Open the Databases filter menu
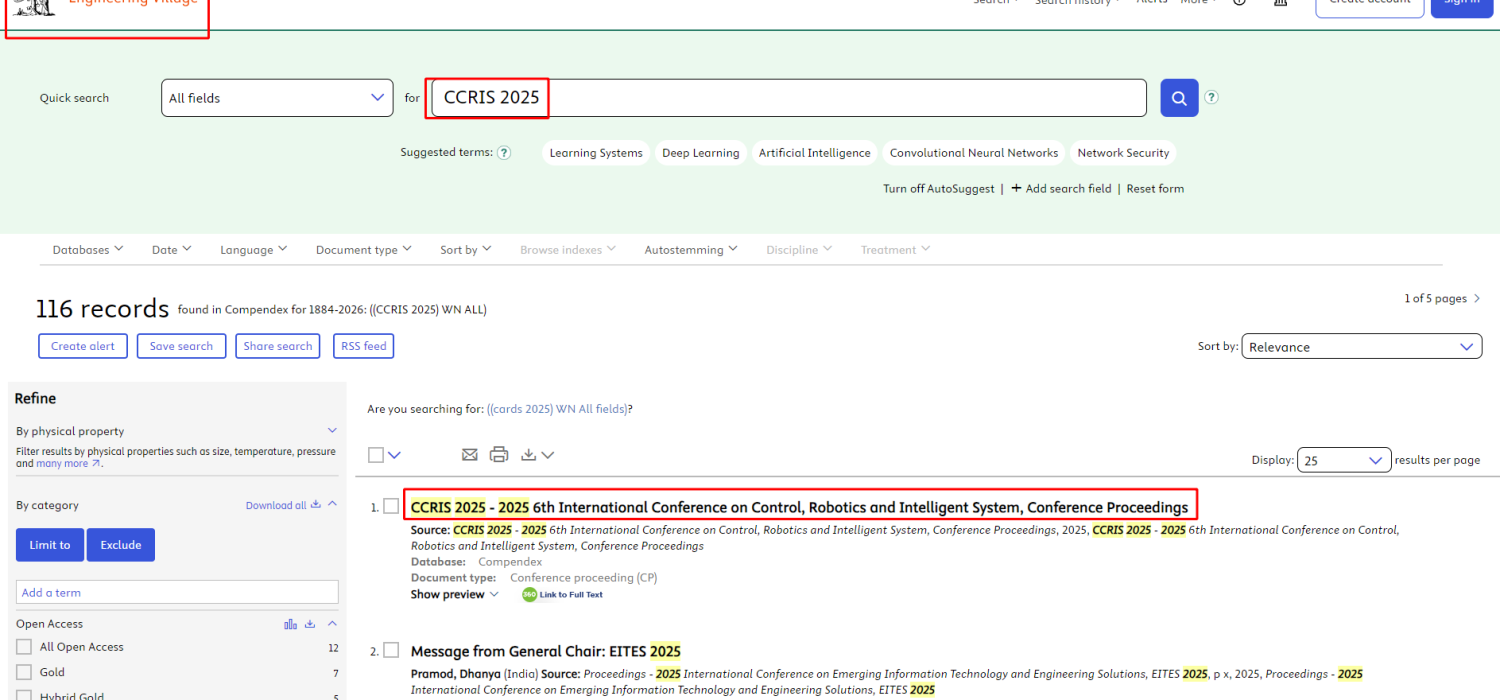This screenshot has height=700, width=1500. (x=88, y=250)
